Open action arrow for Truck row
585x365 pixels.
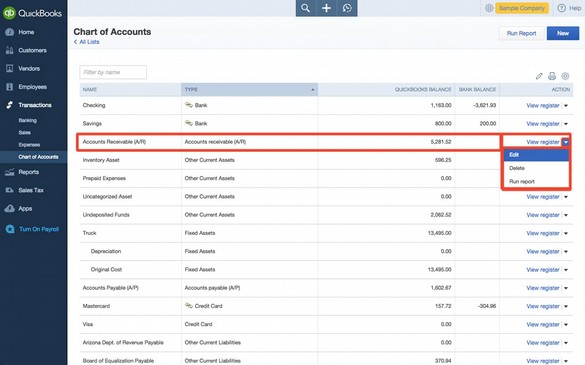(566, 233)
